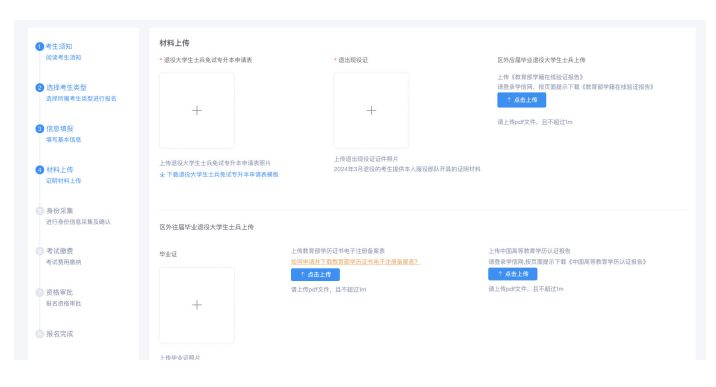716x387 pixels.
Task: Click the 考试费用缴纳 subtitle
Action: [x=63, y=262]
